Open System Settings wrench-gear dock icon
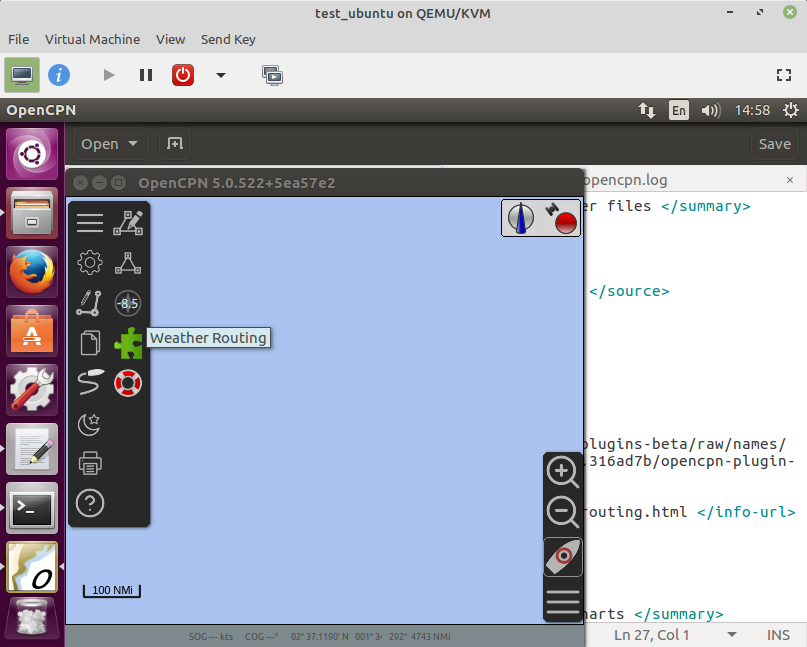 [32, 390]
